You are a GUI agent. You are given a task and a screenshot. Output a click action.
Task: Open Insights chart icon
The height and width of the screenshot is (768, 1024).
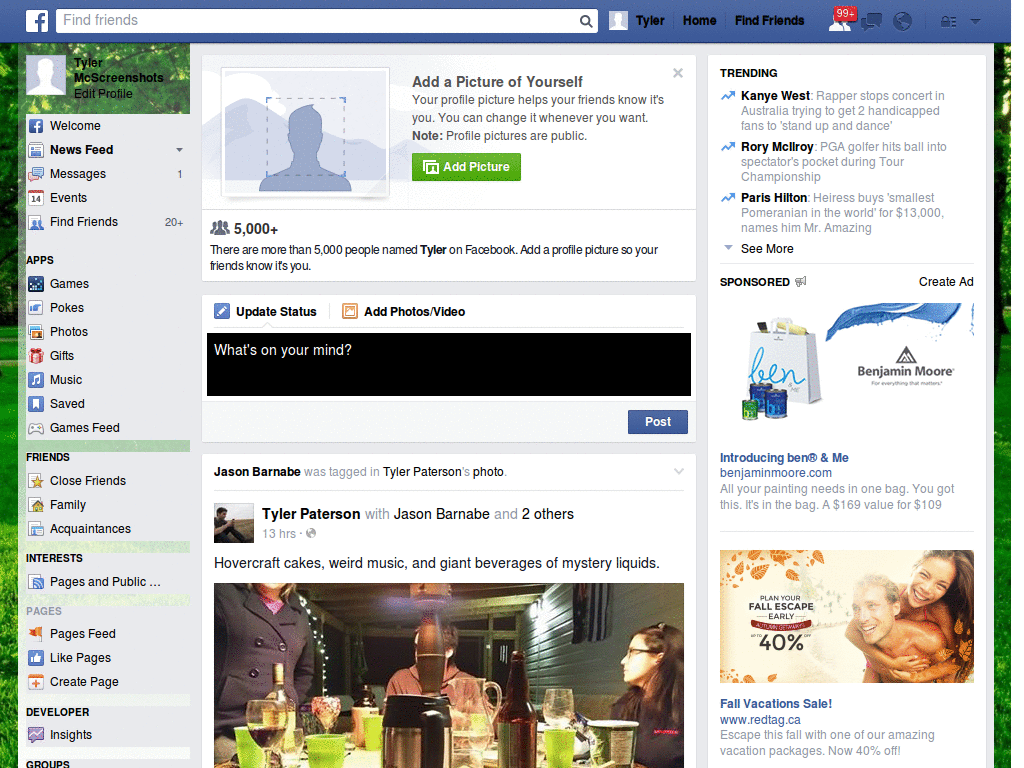click(36, 735)
